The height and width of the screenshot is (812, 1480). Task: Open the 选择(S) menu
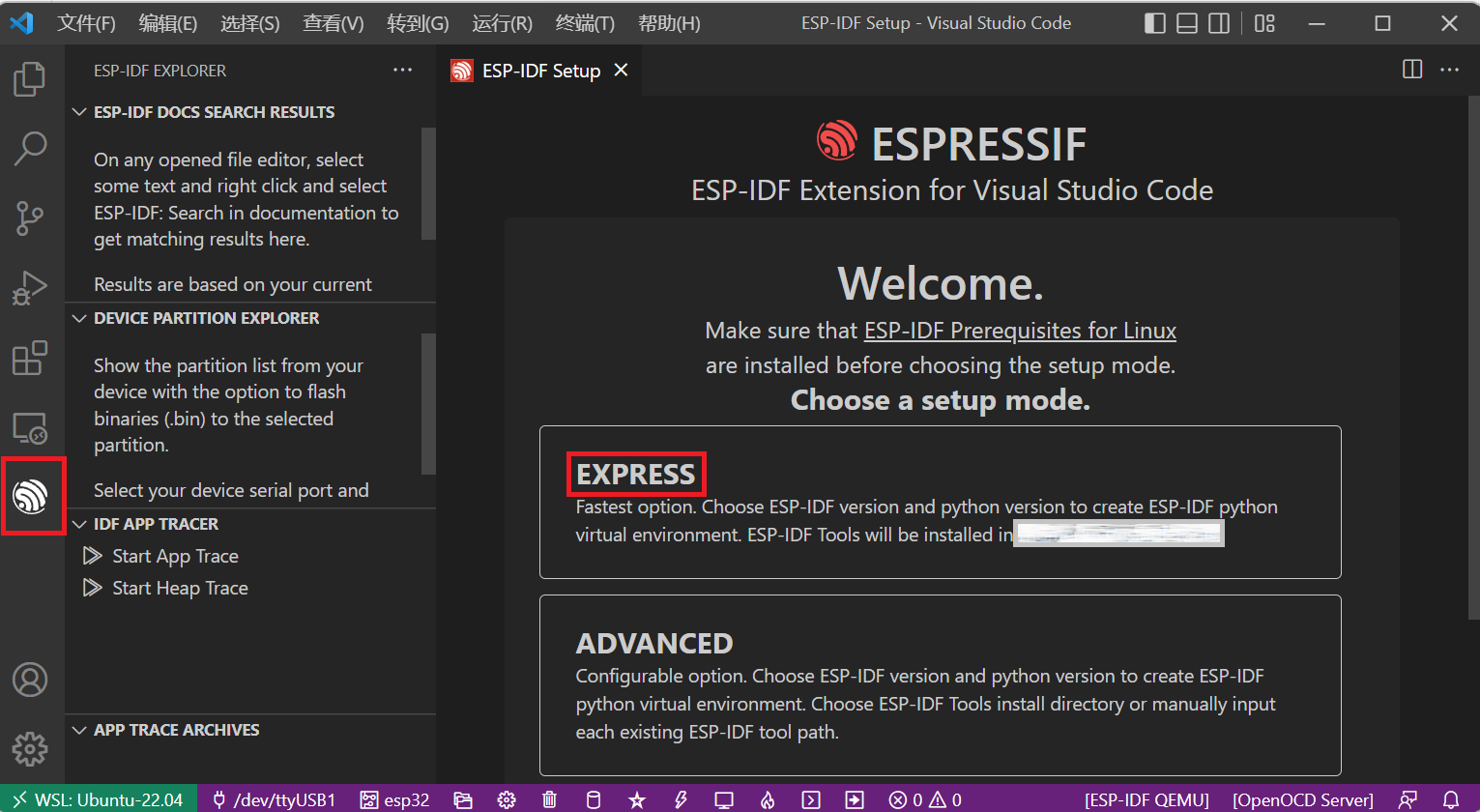point(250,23)
